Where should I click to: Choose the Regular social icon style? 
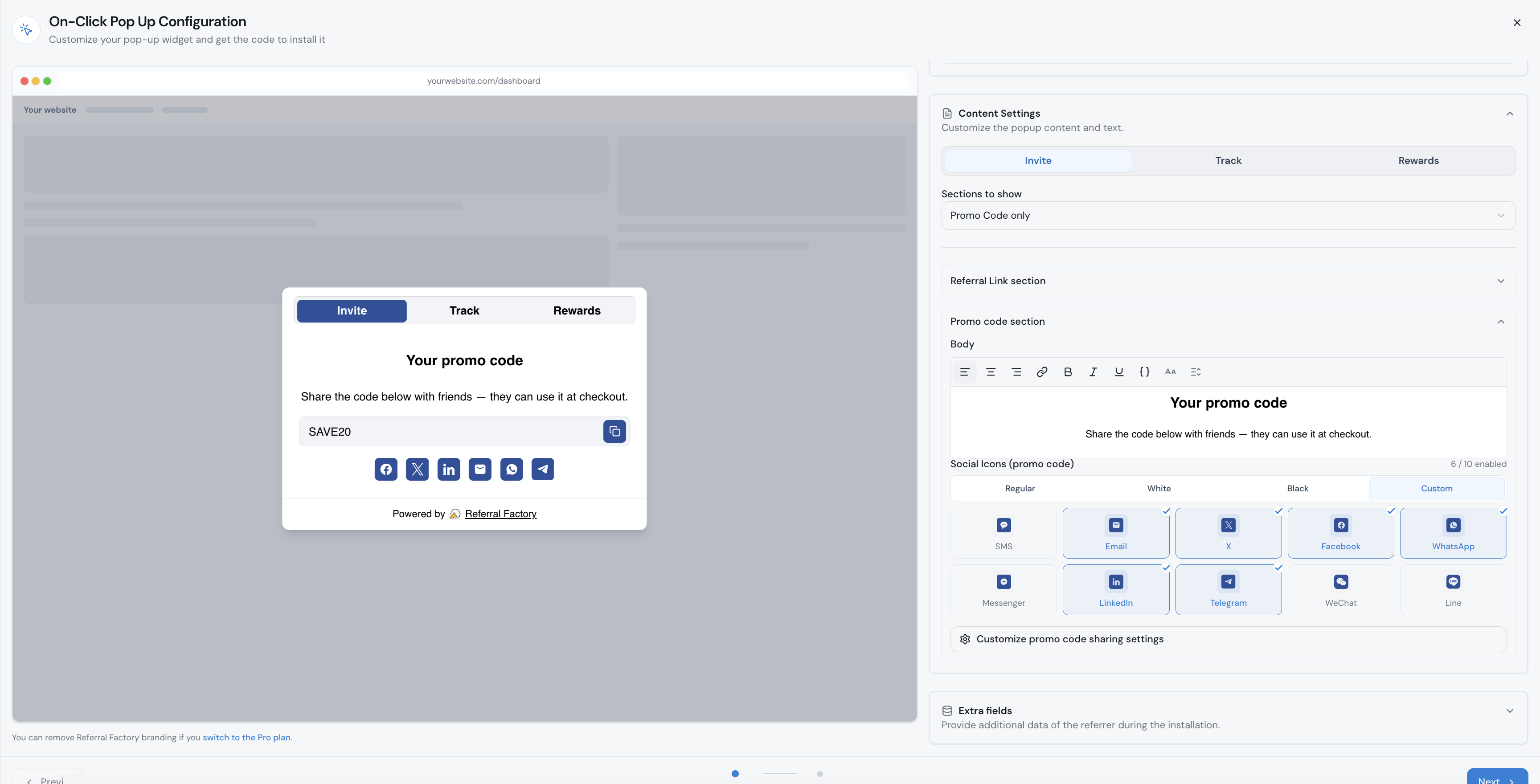(x=1020, y=488)
